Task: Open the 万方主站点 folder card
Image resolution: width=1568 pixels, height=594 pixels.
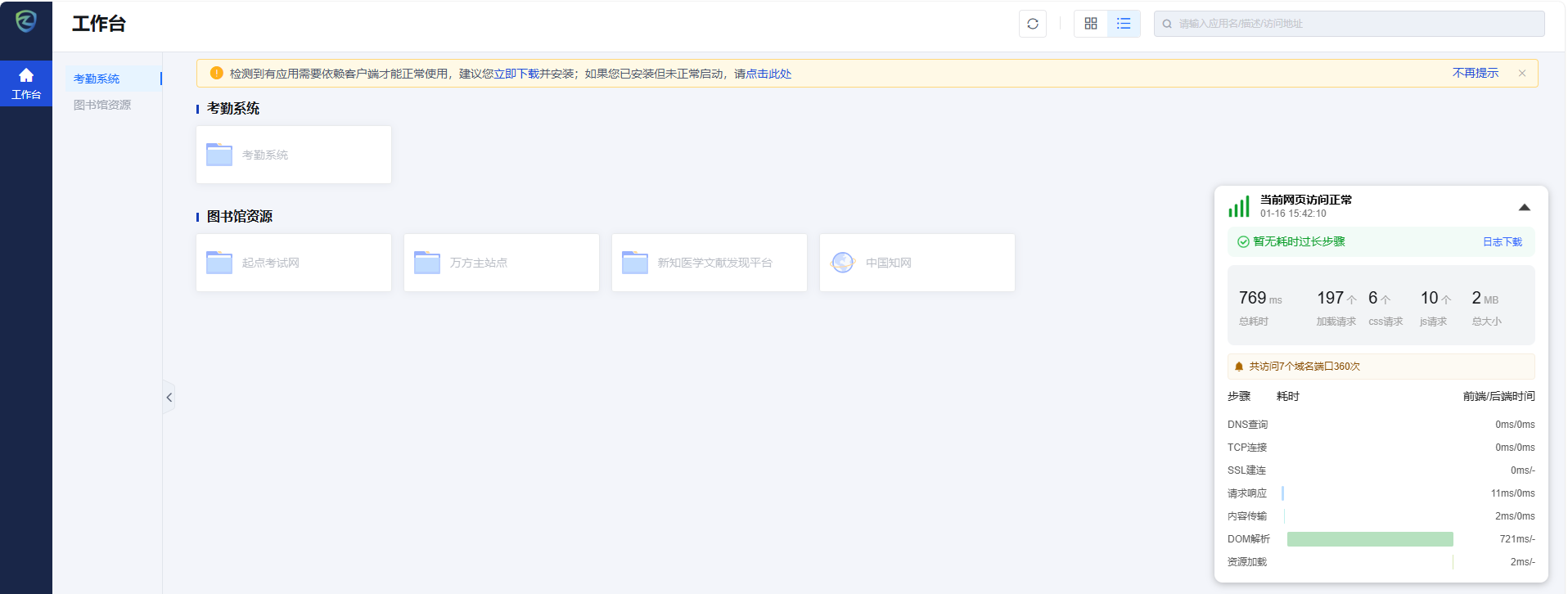Action: coord(501,263)
